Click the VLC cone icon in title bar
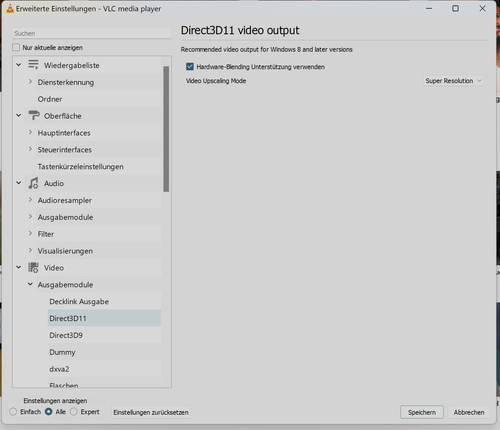The image size is (500, 430). click(10, 9)
